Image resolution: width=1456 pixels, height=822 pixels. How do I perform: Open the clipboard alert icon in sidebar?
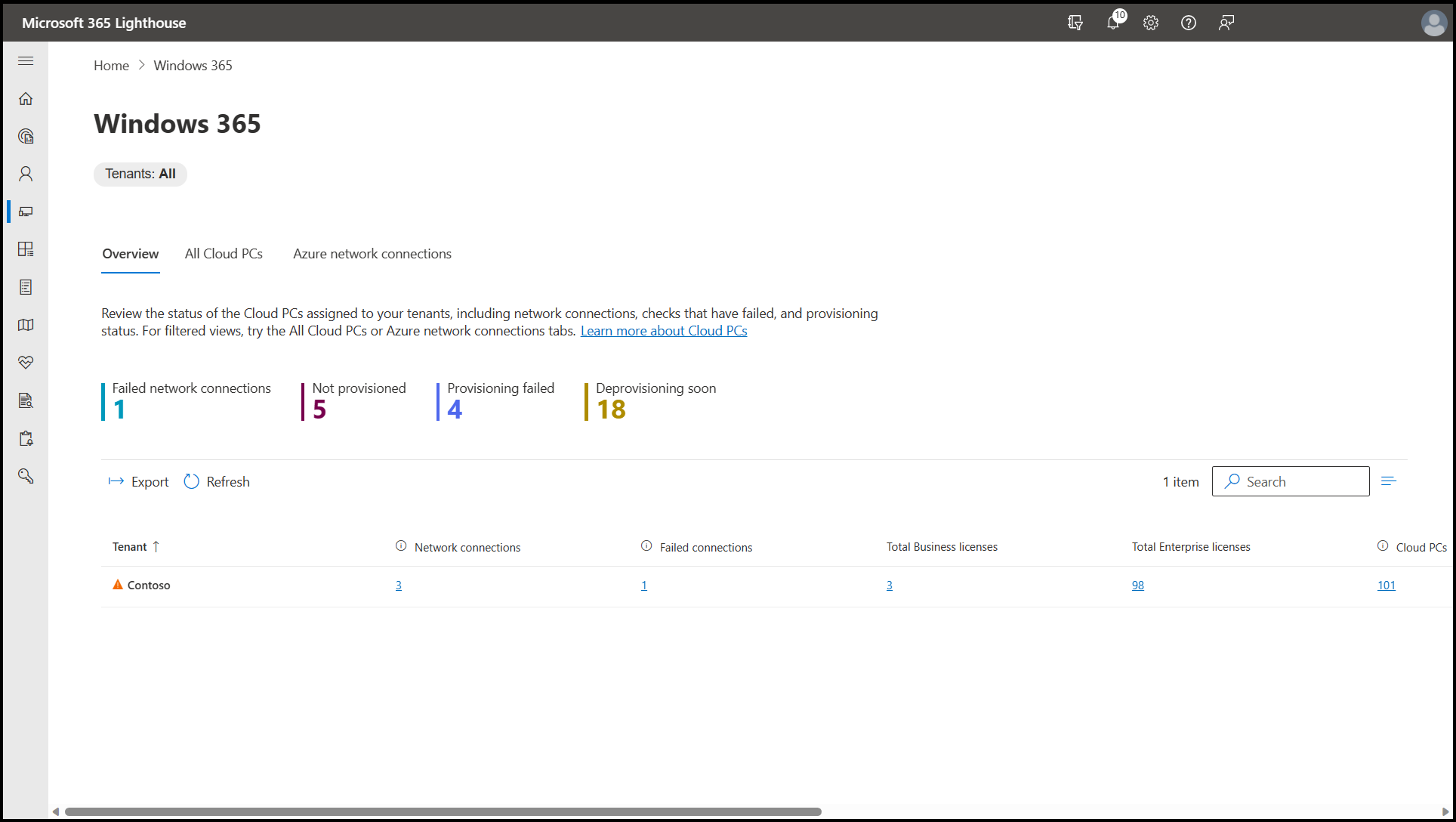(26, 438)
